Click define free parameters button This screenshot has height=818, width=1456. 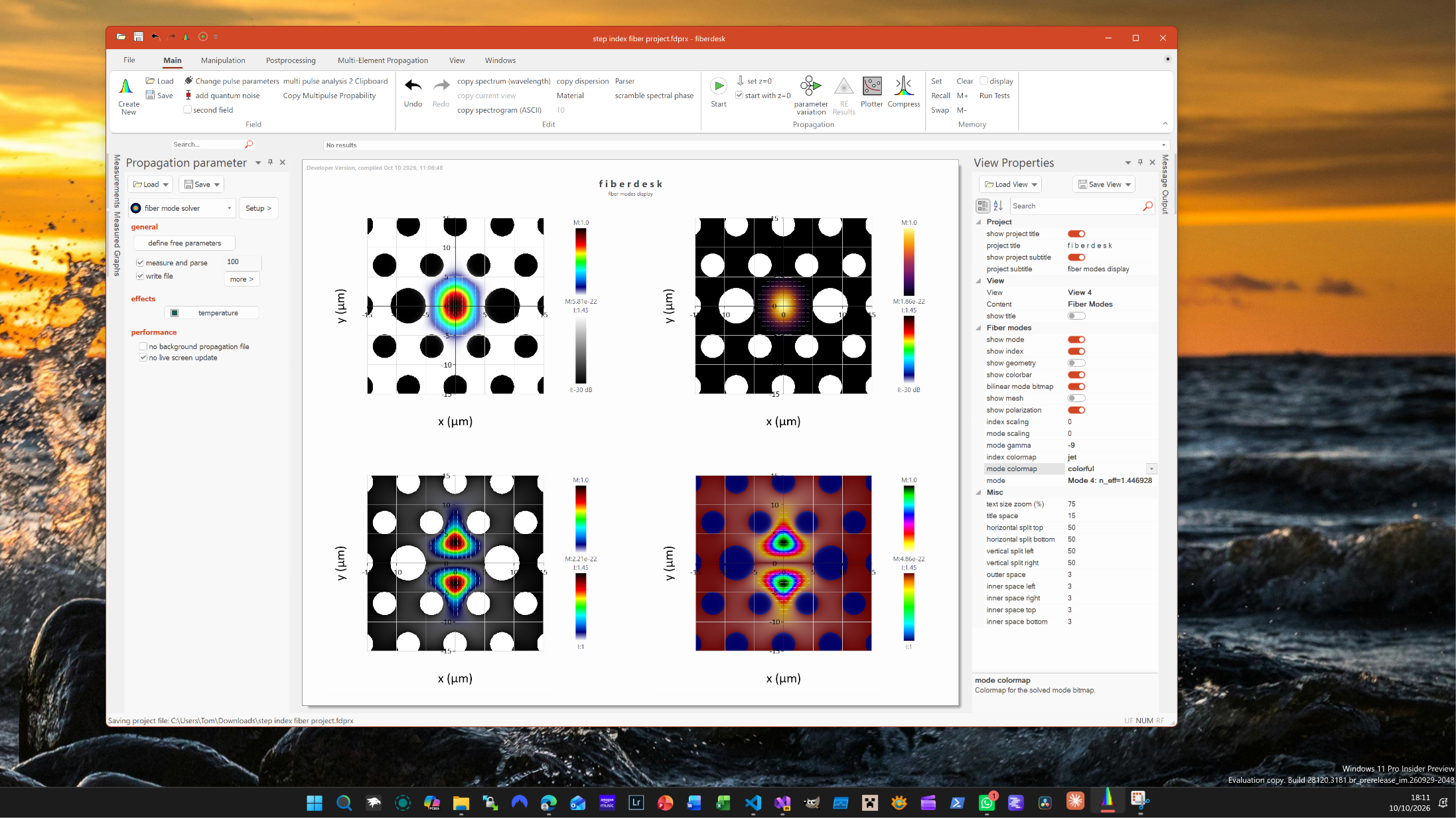pos(184,243)
